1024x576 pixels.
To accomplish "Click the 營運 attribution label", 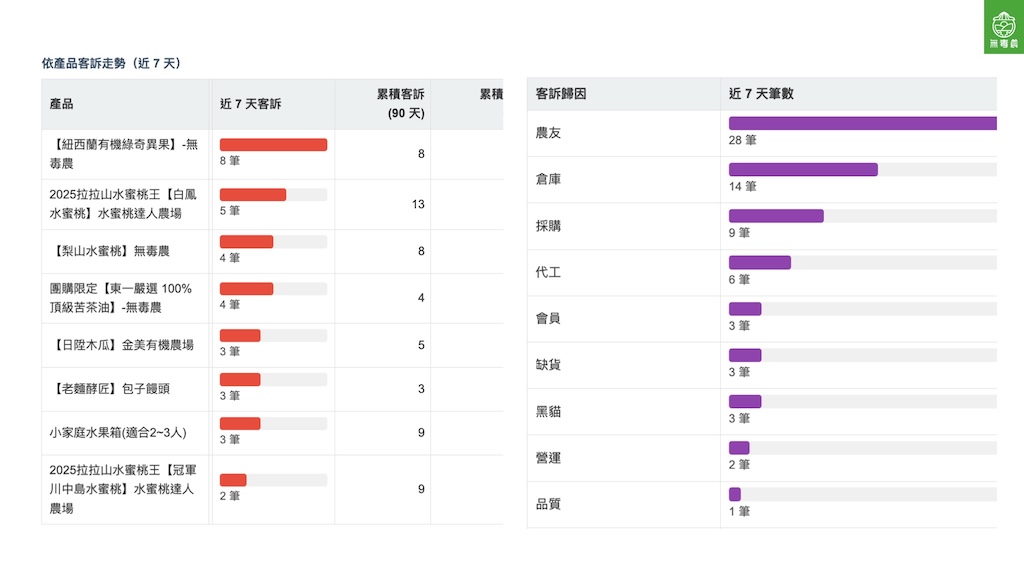I will point(548,458).
